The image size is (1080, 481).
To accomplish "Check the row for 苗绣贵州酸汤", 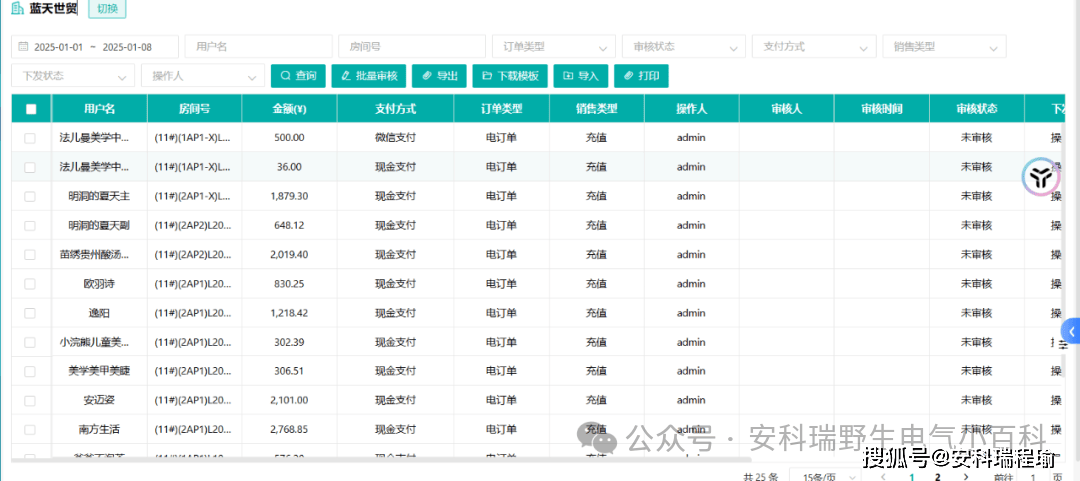I will 30,254.
